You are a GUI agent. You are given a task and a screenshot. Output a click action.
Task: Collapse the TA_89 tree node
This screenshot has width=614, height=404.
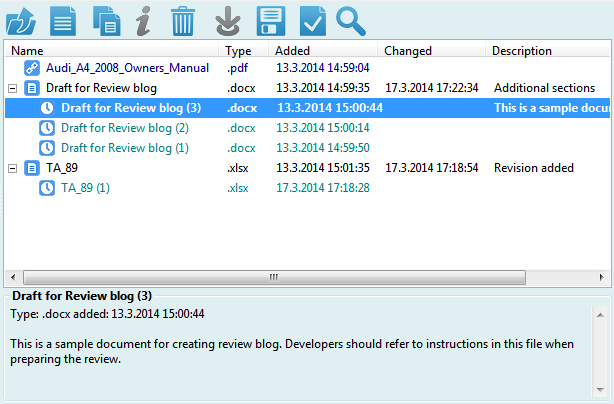(12, 168)
